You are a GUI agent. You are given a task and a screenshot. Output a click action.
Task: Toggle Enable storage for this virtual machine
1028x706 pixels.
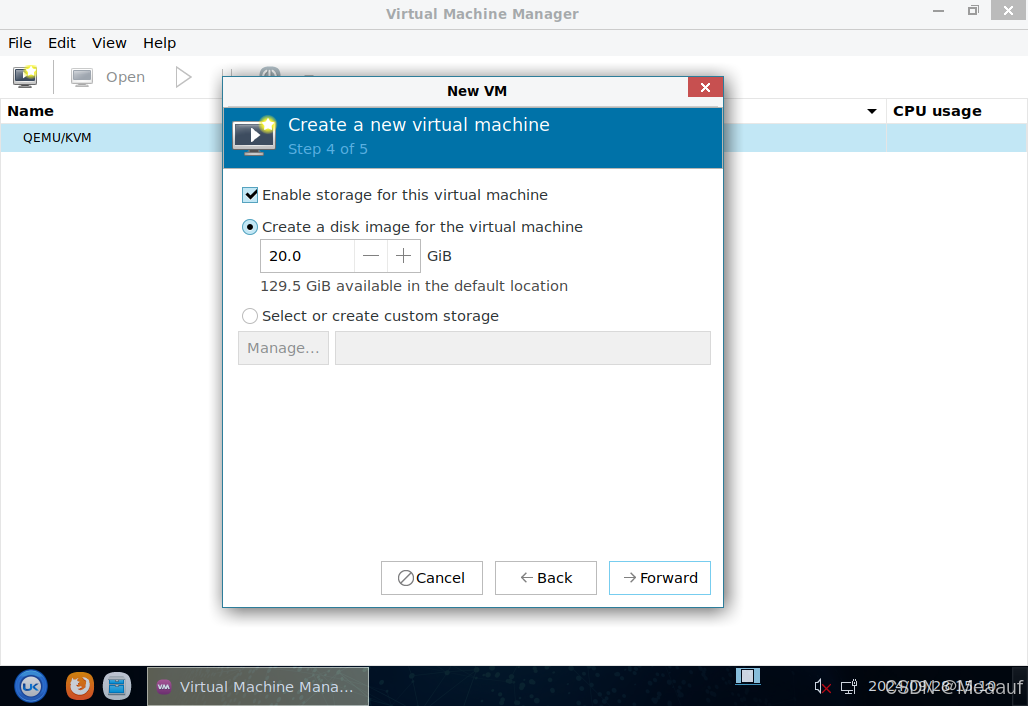click(250, 195)
